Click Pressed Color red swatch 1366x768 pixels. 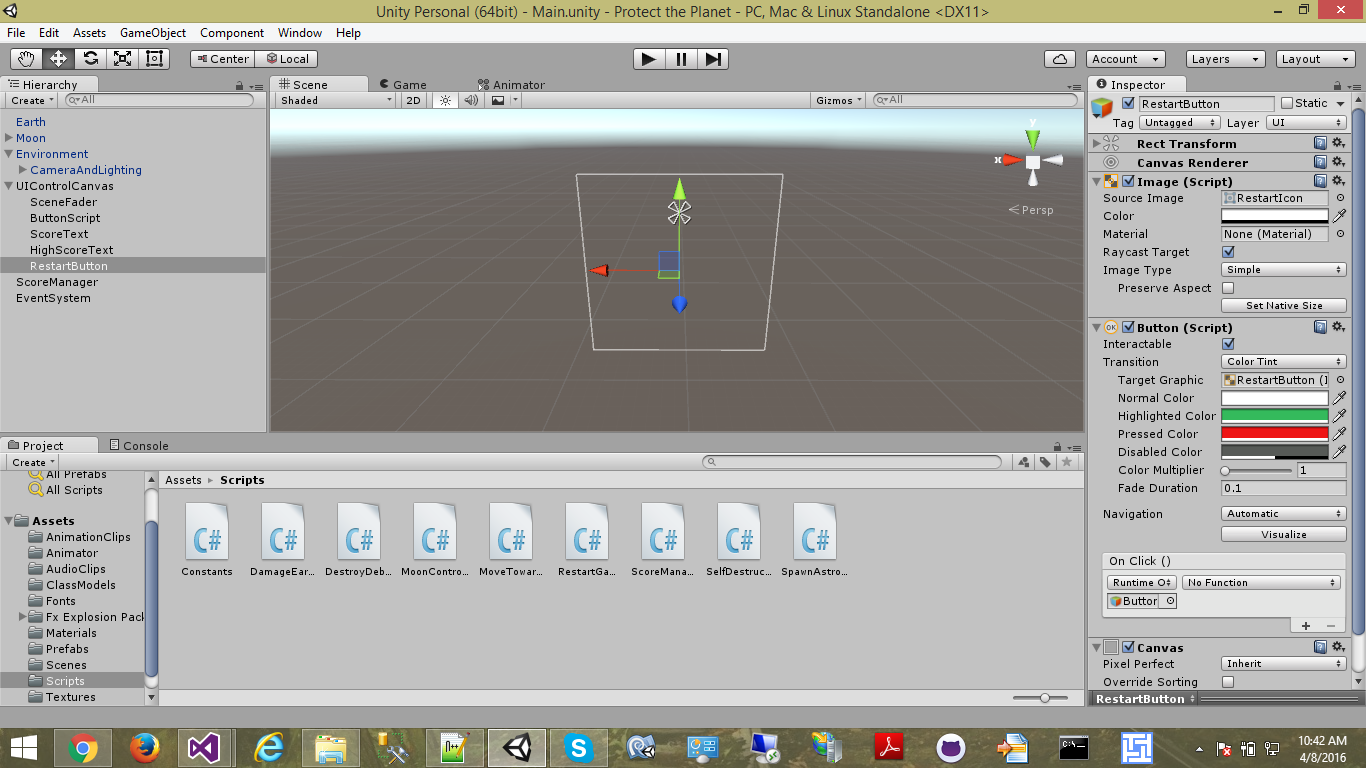coord(1275,434)
